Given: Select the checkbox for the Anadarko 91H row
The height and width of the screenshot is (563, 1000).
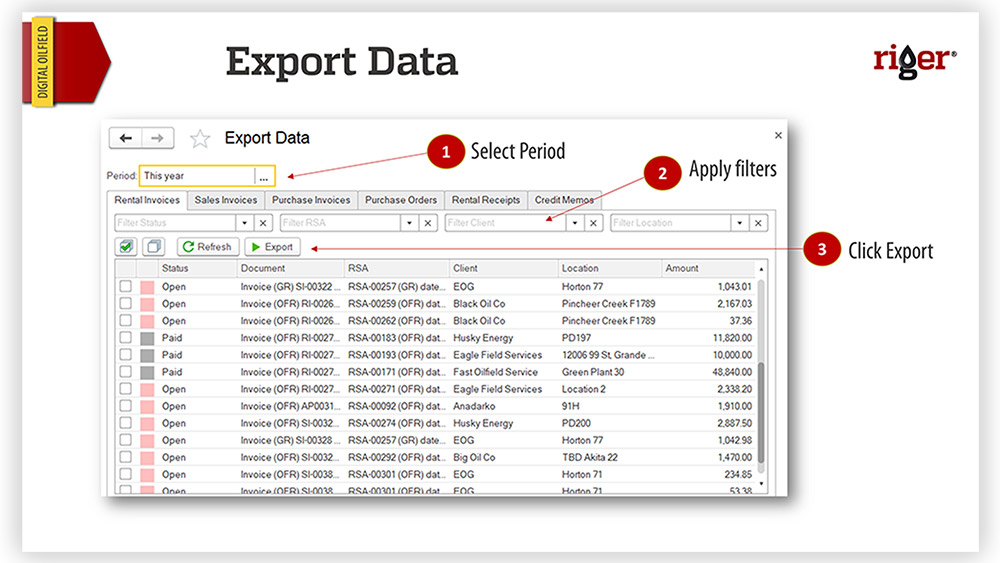Looking at the screenshot, I should (126, 406).
